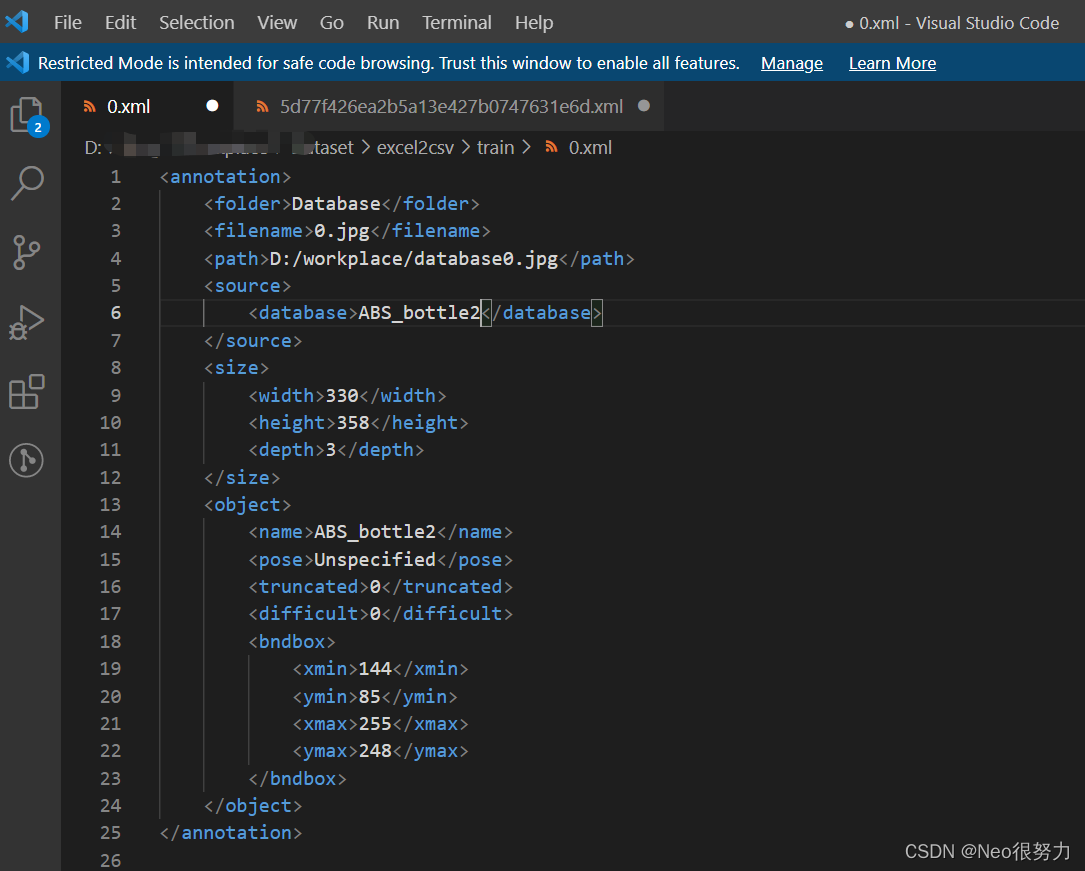This screenshot has width=1085, height=871.
Task: Open the Go menu
Action: [x=331, y=23]
